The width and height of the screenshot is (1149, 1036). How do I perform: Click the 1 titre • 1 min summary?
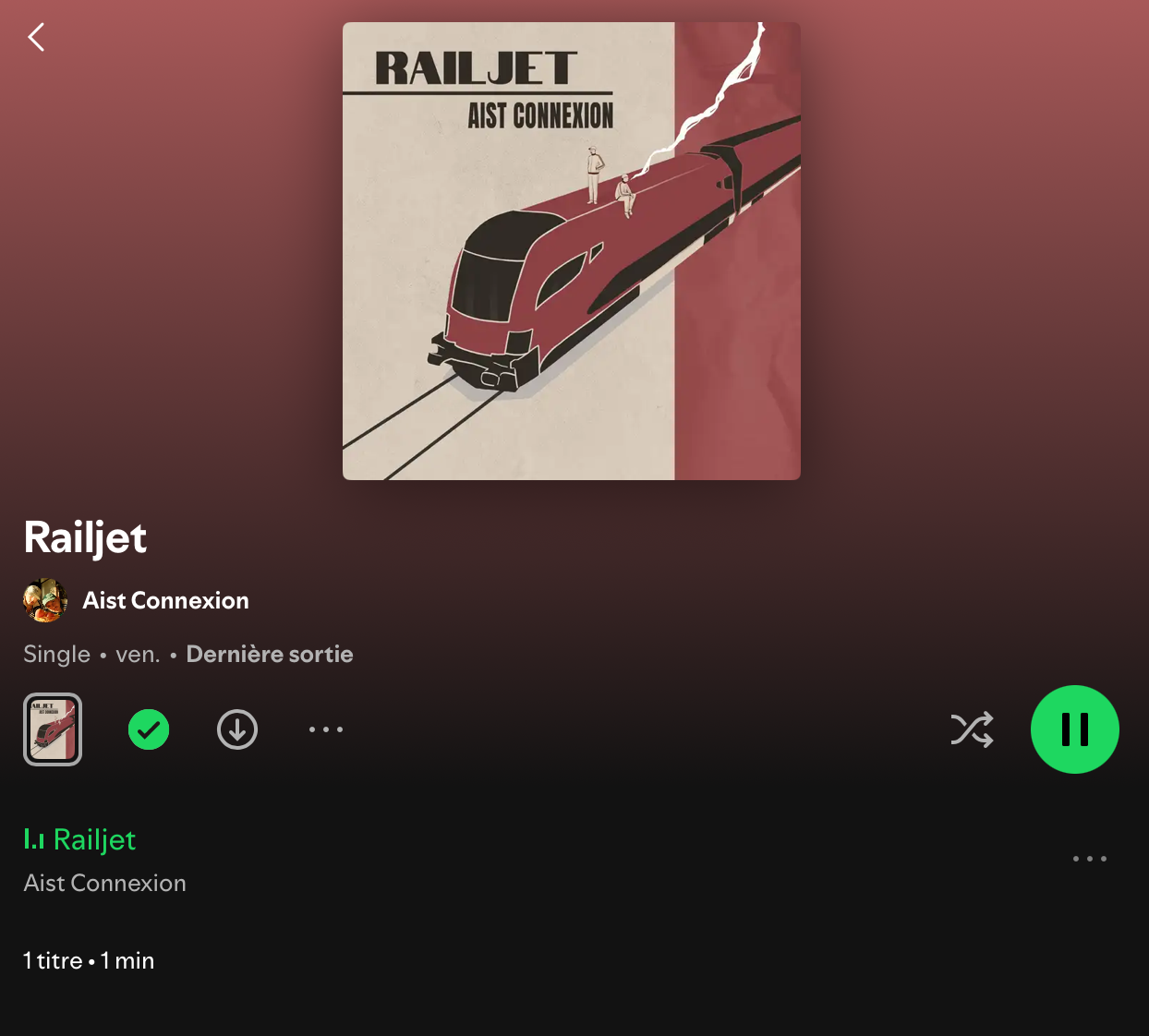pos(89,960)
